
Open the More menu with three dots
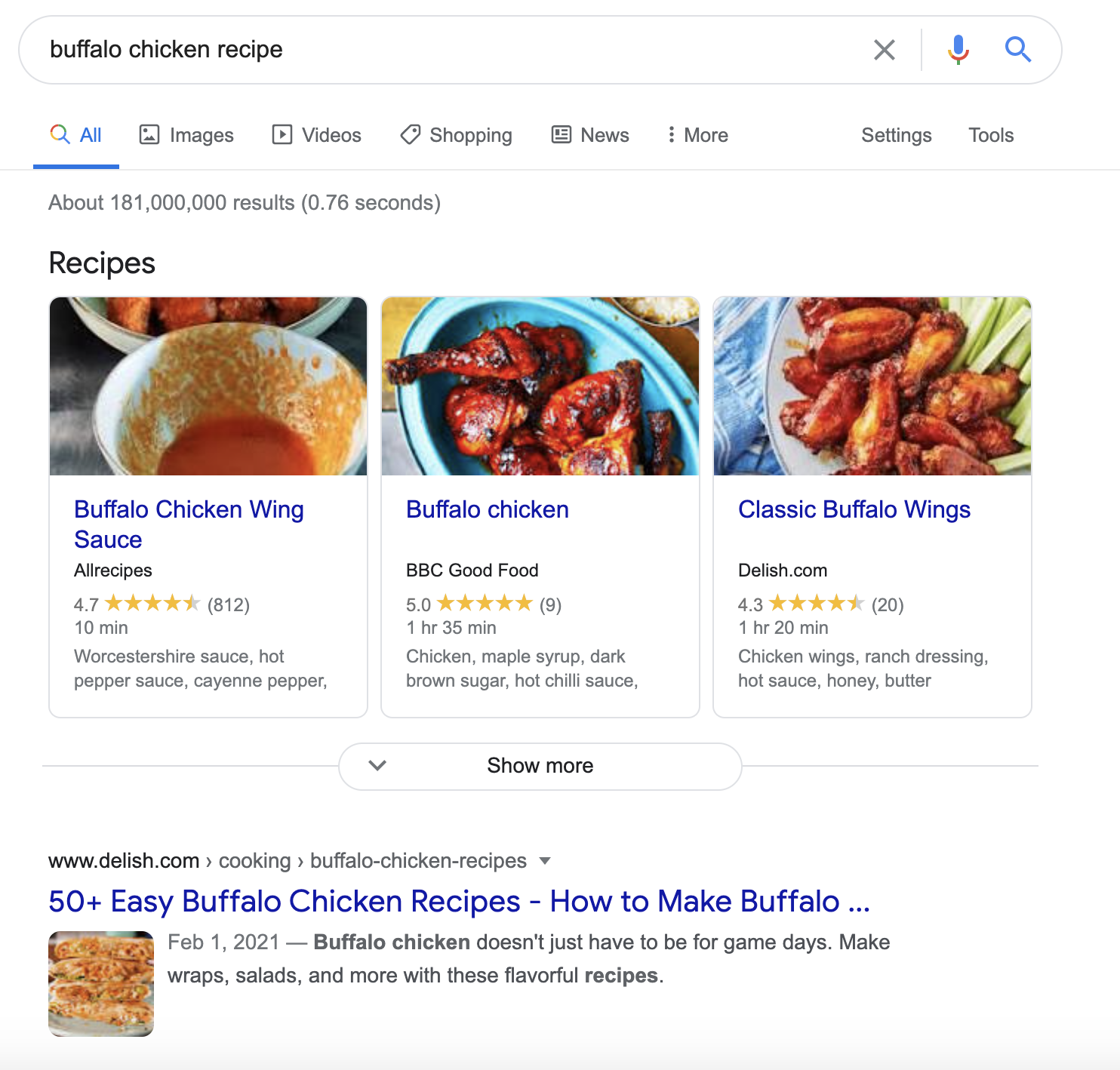(697, 135)
